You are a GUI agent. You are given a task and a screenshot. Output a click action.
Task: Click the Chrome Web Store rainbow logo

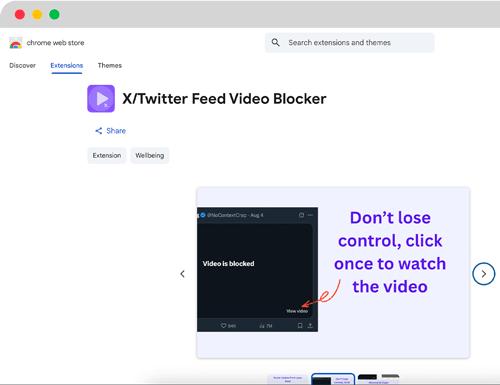[x=16, y=43]
